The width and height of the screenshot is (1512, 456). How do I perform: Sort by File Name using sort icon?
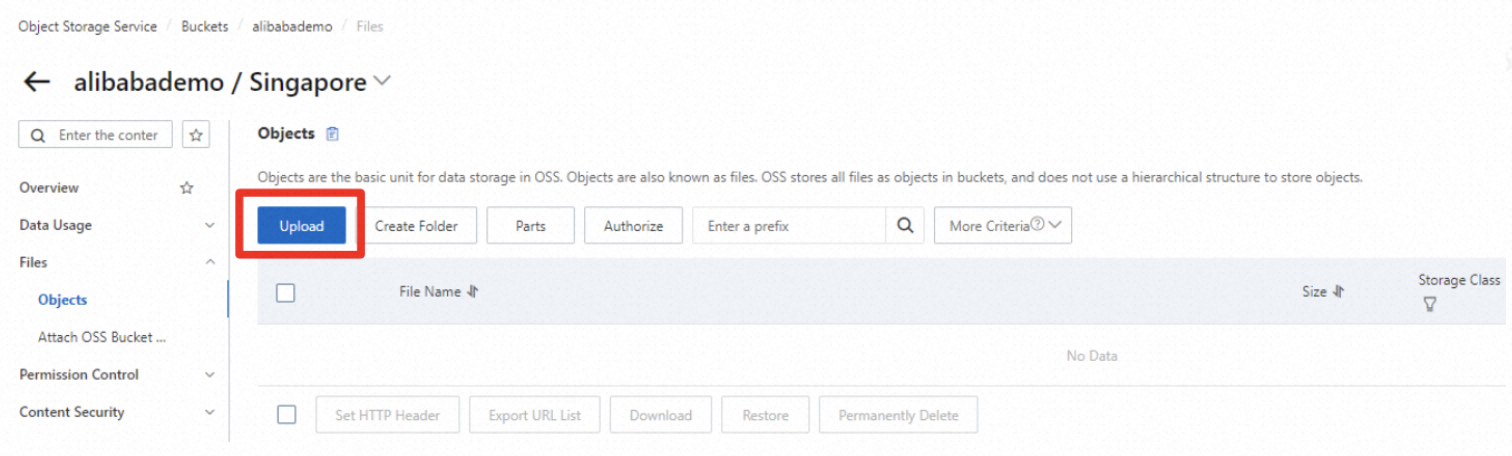tap(474, 292)
